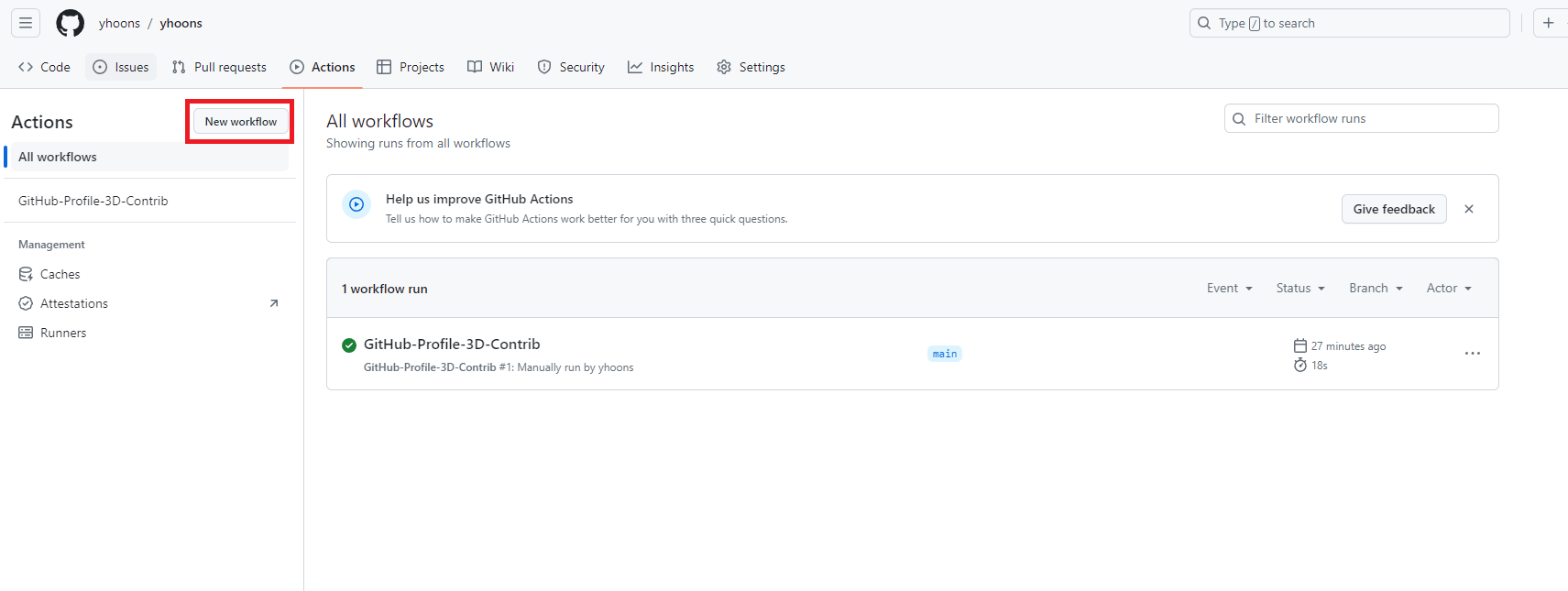
Task: Go to the Projects tab
Action: (x=411, y=67)
